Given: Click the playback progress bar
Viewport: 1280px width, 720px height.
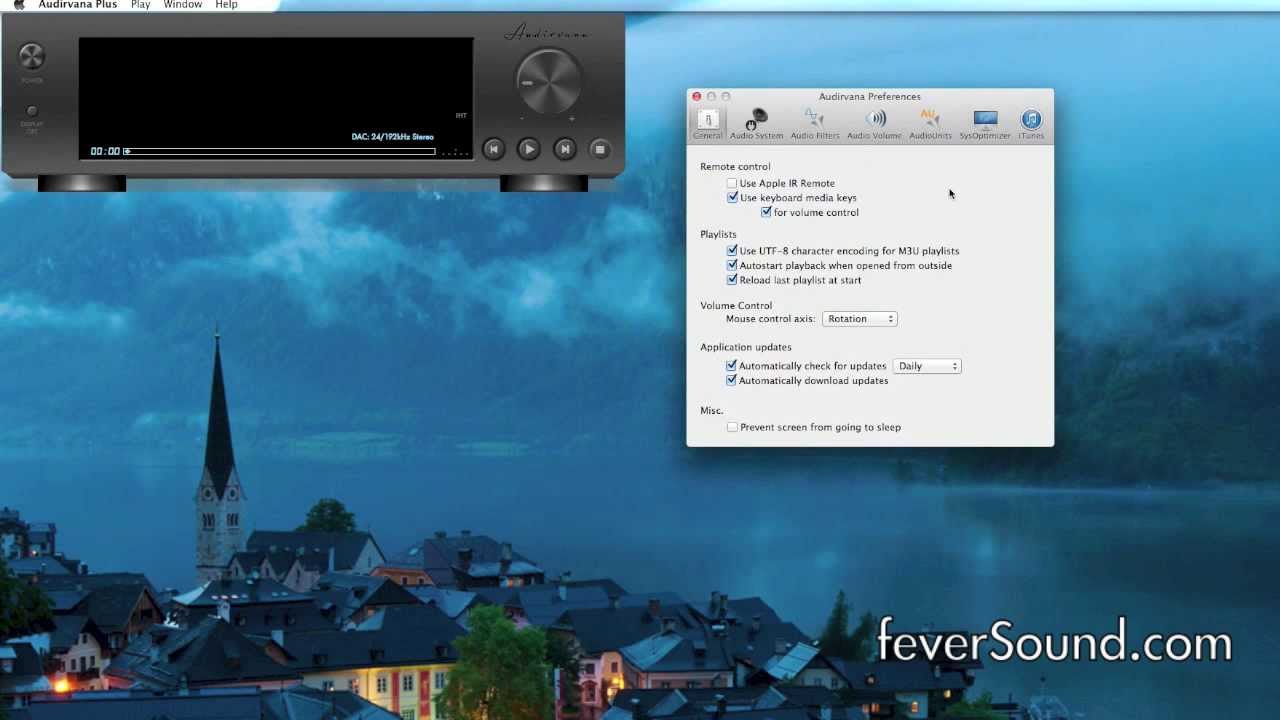Looking at the screenshot, I should (280, 152).
